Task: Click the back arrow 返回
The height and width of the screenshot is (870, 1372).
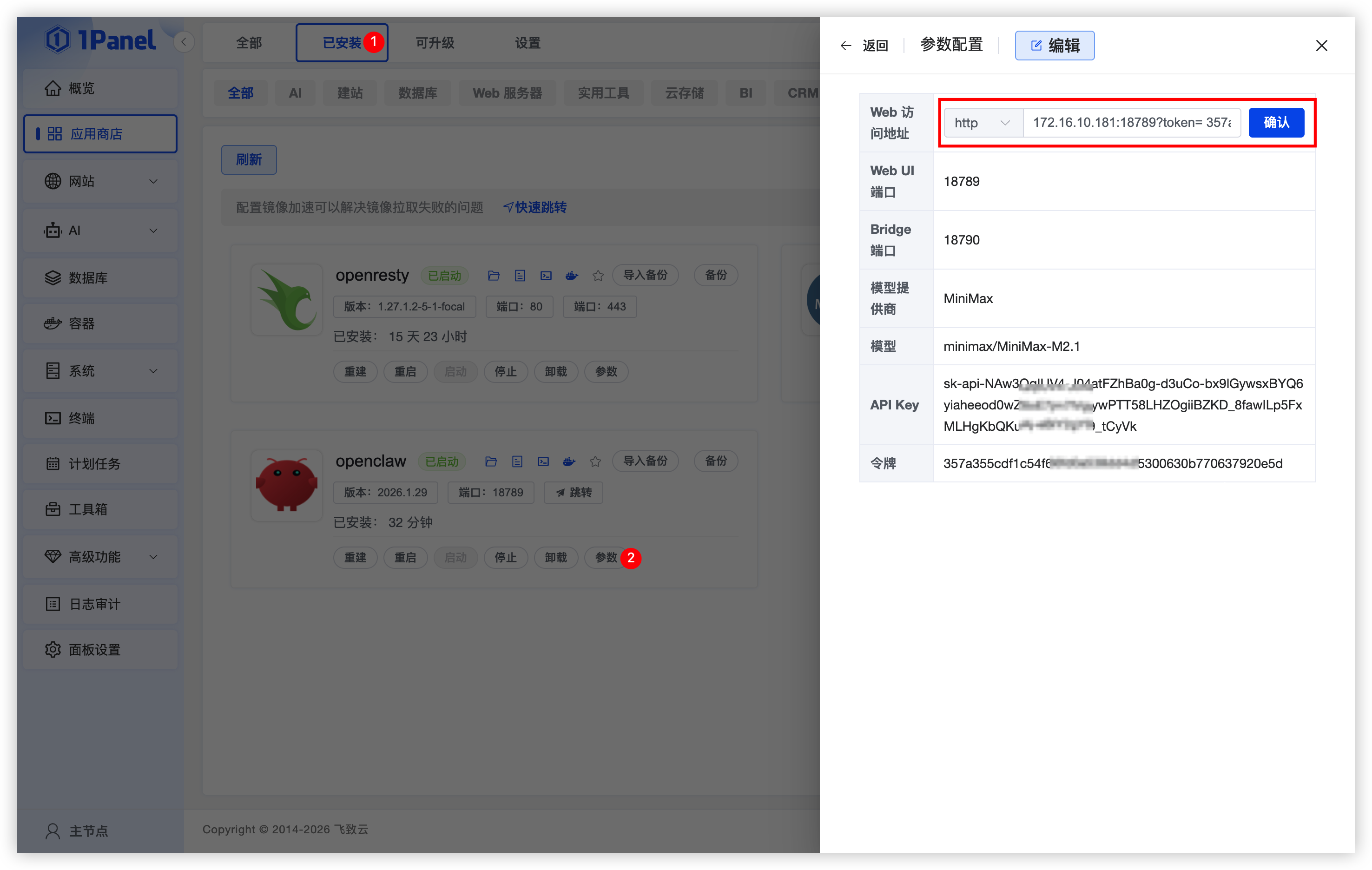Action: point(864,46)
